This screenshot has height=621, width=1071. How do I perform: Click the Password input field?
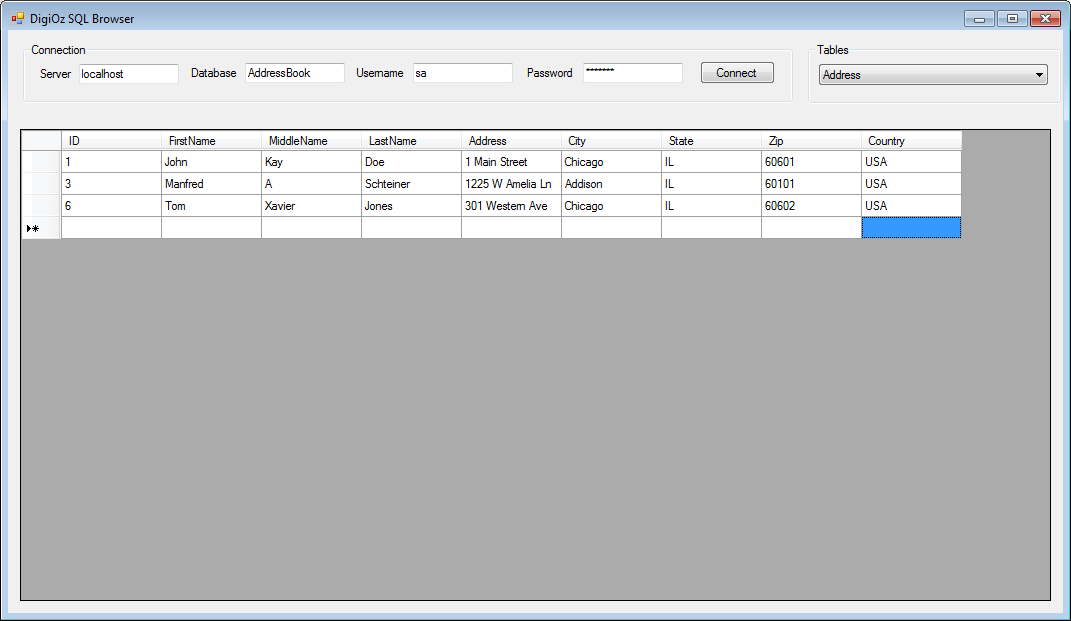pyautogui.click(x=632, y=73)
